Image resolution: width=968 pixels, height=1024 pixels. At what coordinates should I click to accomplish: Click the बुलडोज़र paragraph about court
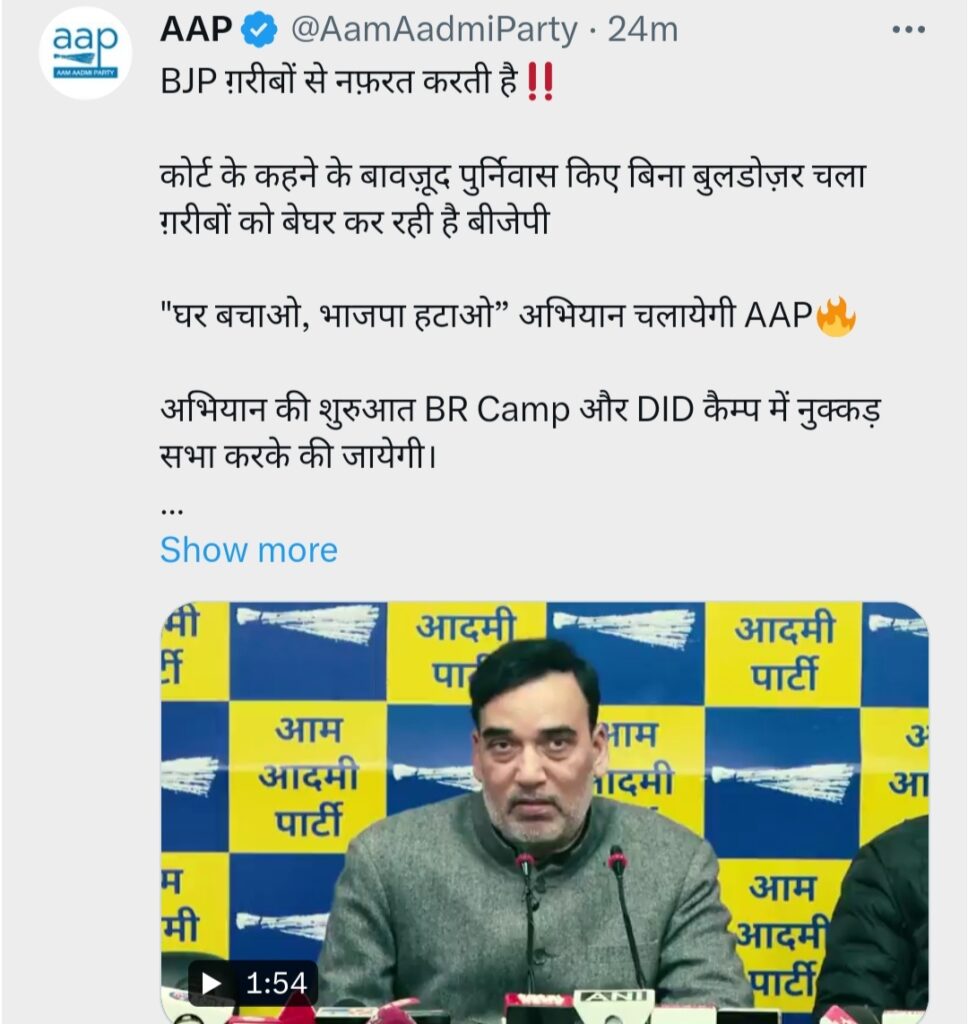(x=513, y=199)
